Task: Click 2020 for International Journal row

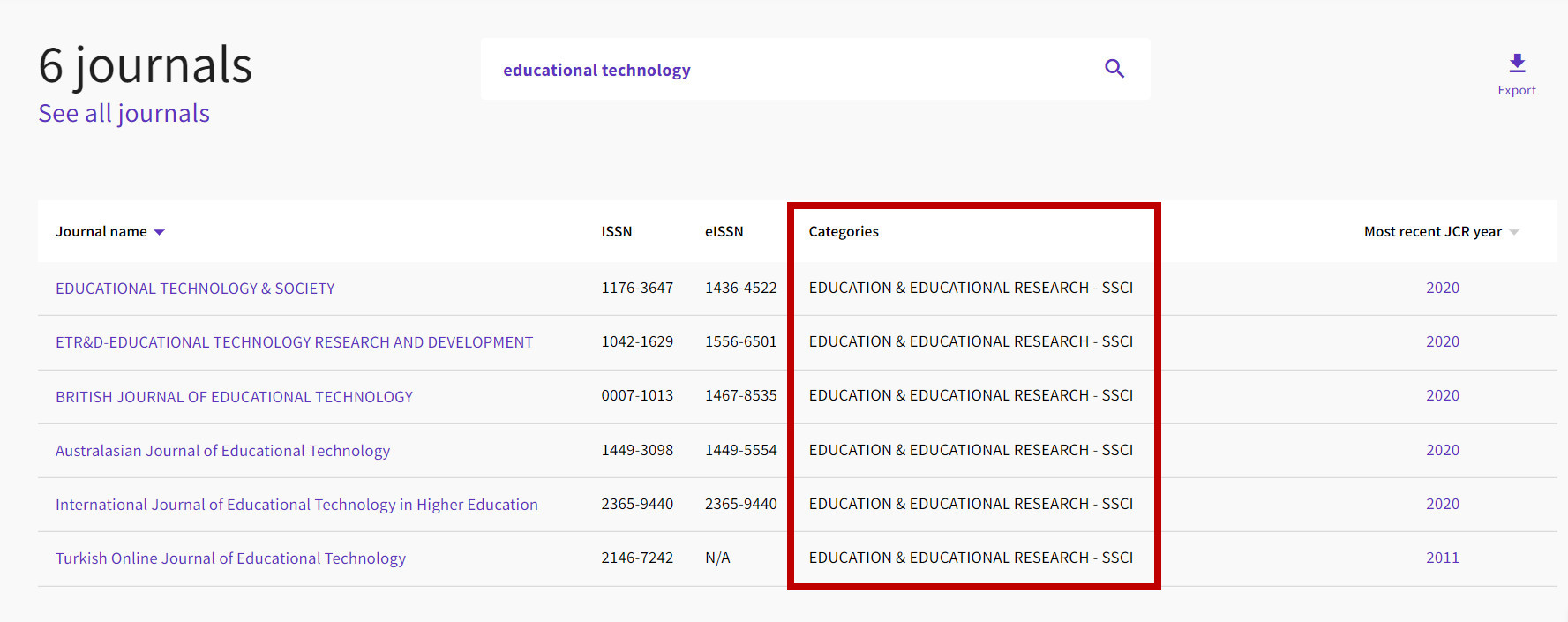Action: coord(1443,504)
